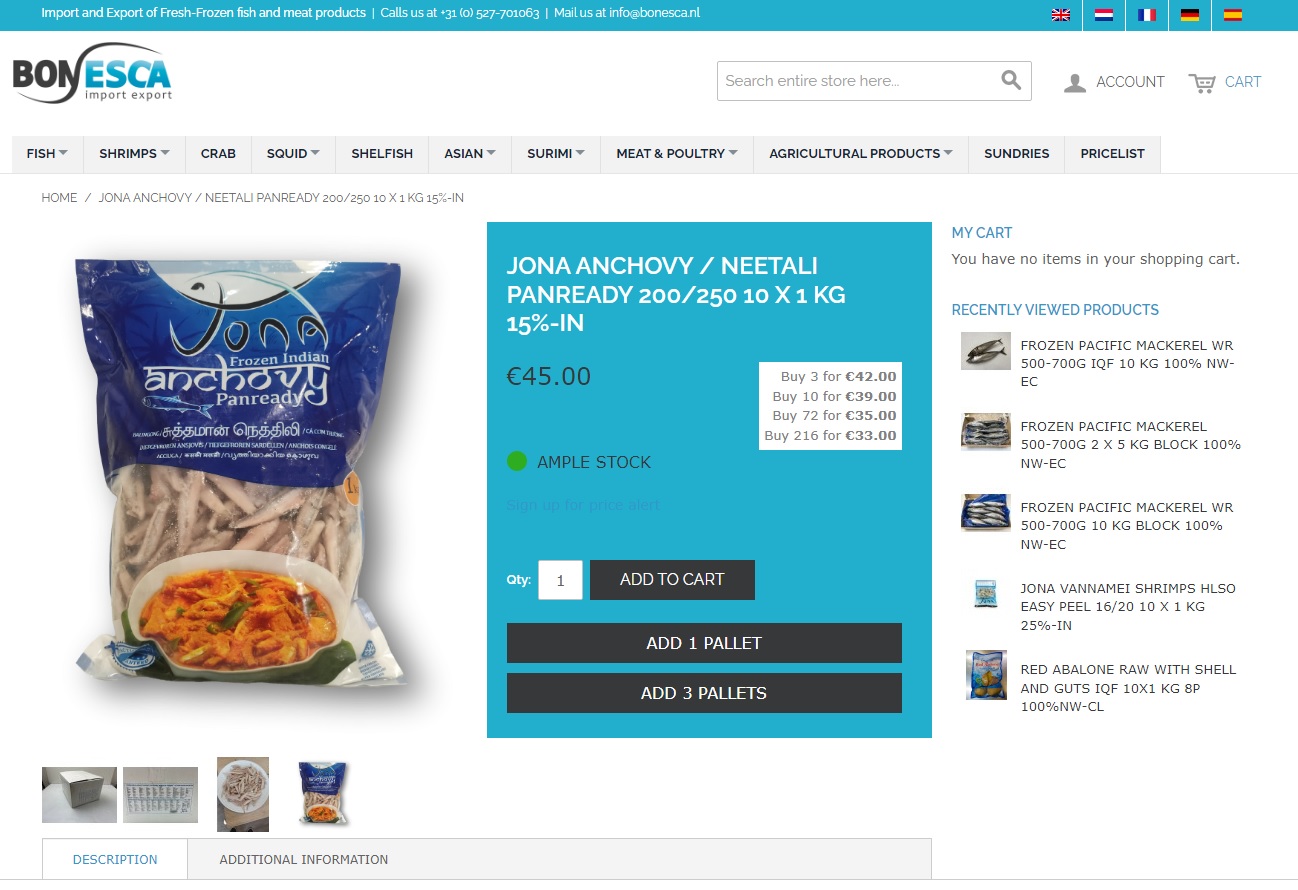Pick the German flag language icon

click(x=1190, y=14)
